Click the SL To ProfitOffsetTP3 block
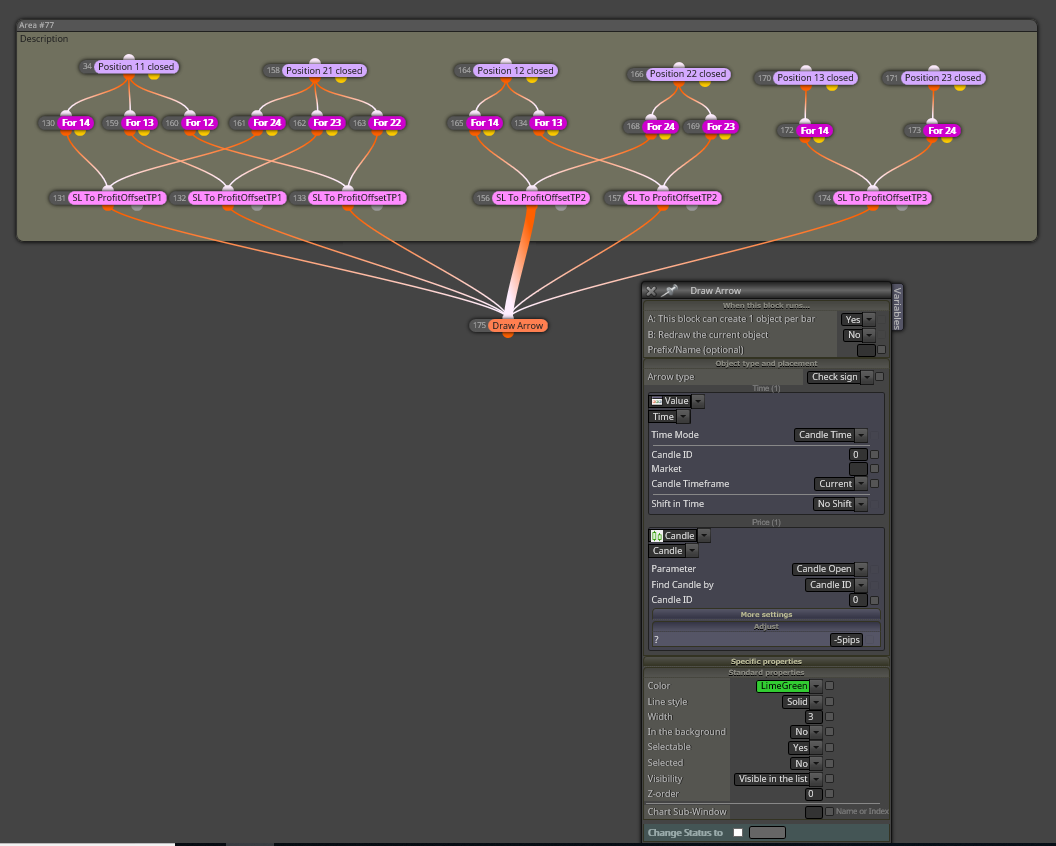This screenshot has height=846, width=1056. pyautogui.click(x=882, y=197)
